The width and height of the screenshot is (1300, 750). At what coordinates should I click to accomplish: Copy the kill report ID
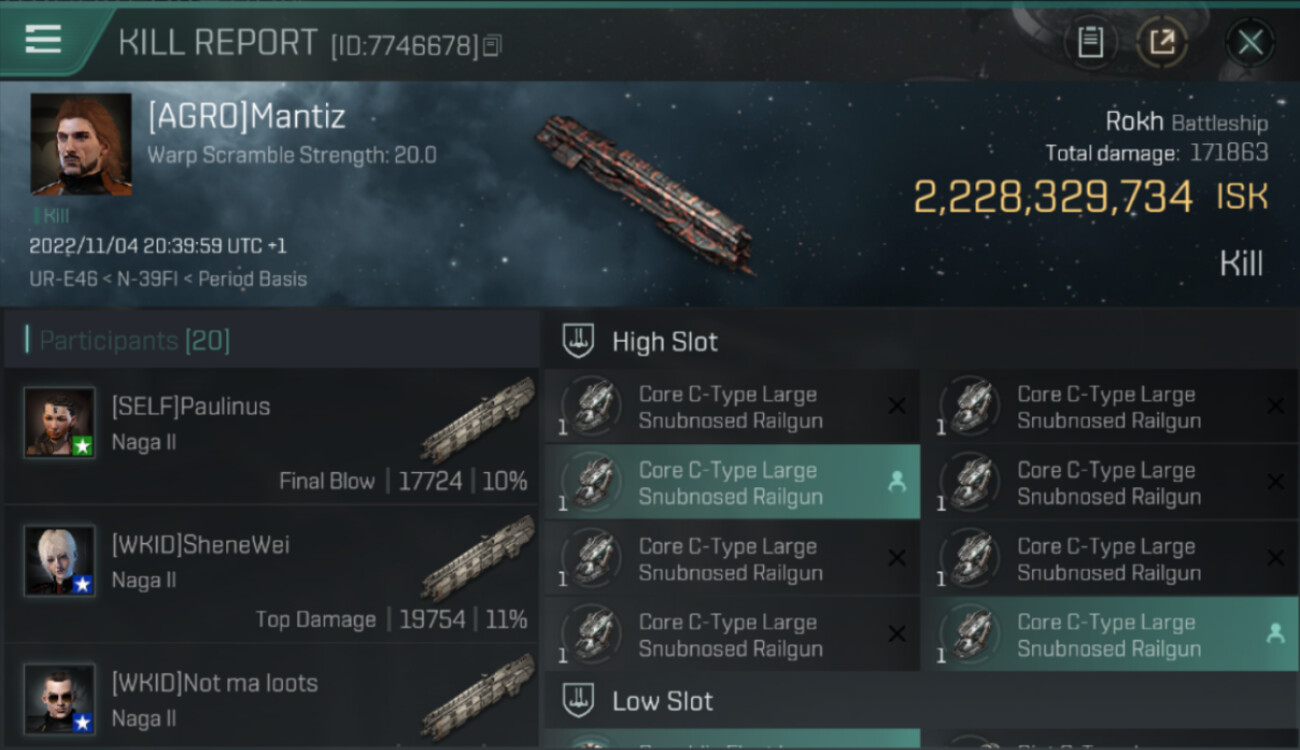(x=491, y=46)
